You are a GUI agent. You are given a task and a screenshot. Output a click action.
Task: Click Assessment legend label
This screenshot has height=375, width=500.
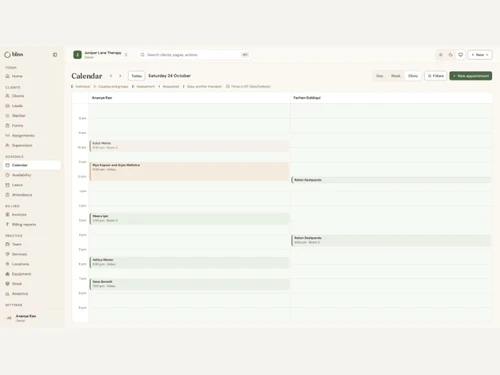[146, 86]
